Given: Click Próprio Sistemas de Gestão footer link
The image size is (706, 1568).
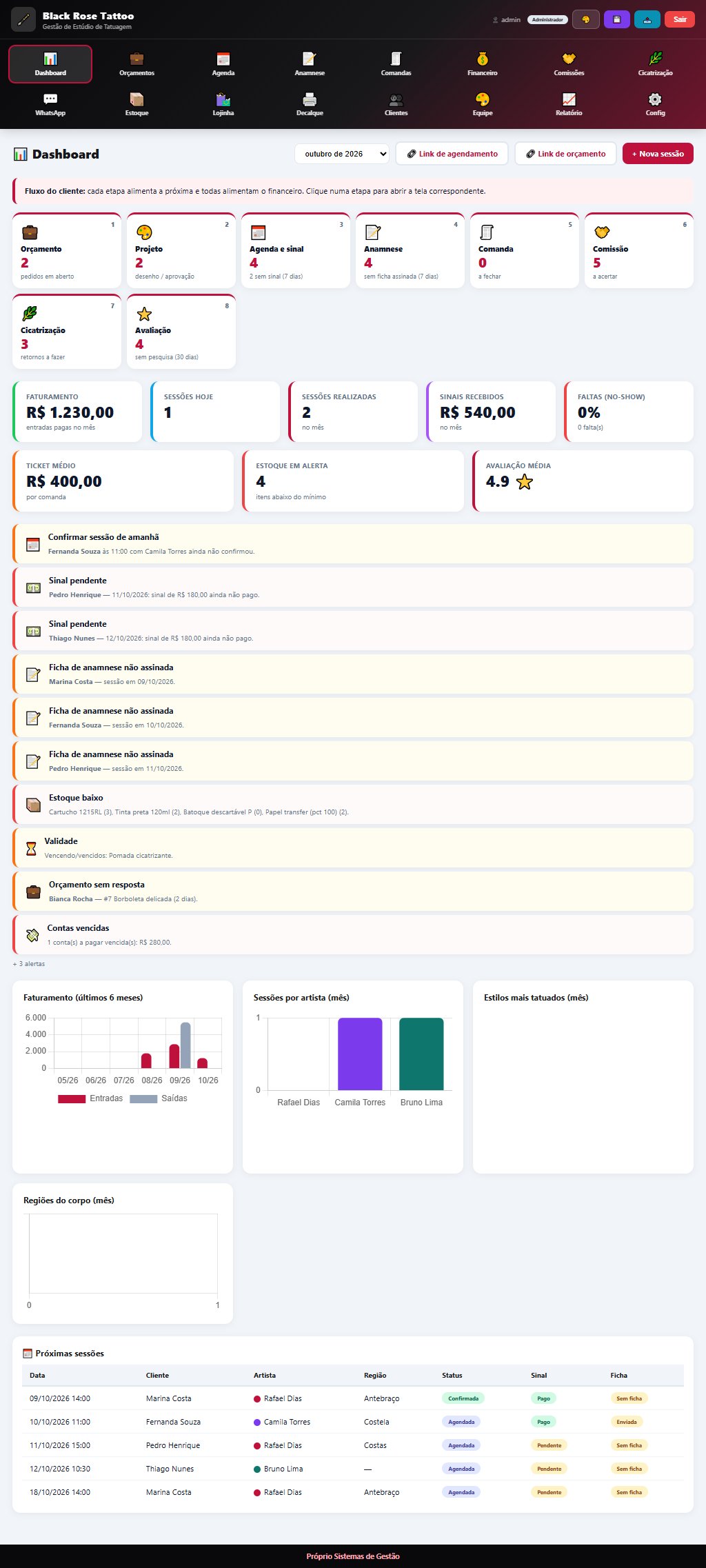Looking at the screenshot, I should tap(353, 1556).
